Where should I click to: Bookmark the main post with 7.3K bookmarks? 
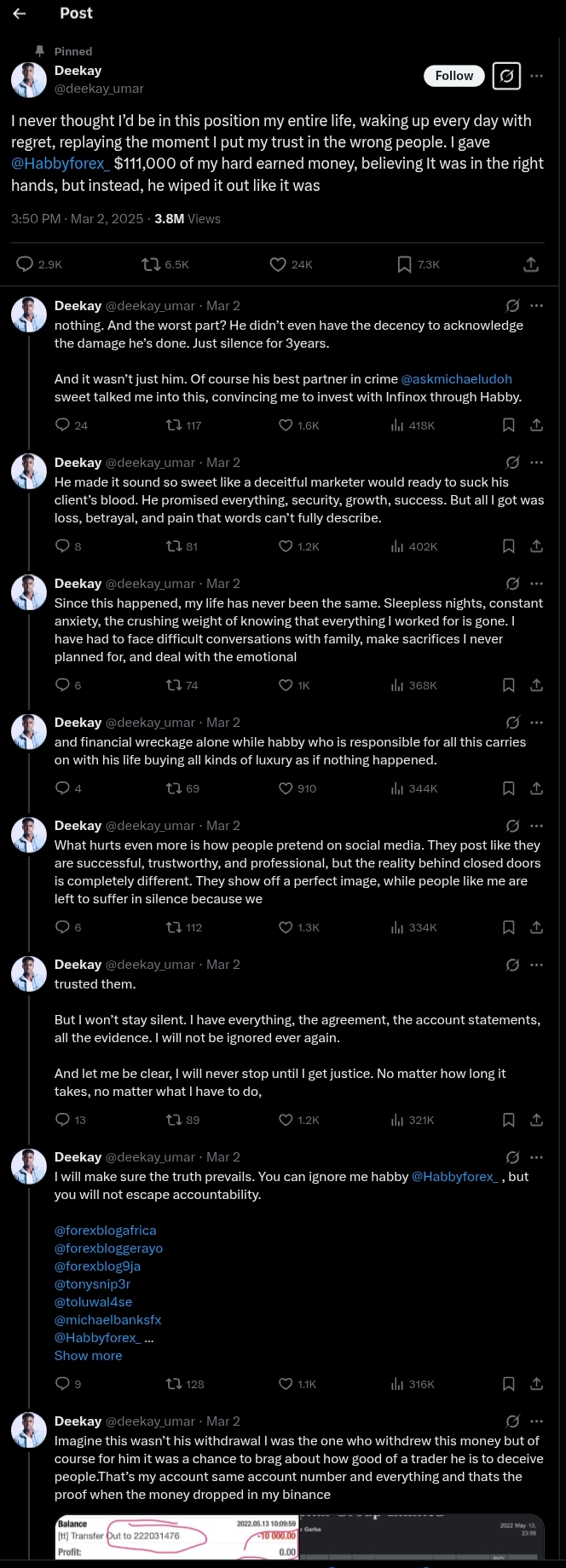[x=405, y=264]
